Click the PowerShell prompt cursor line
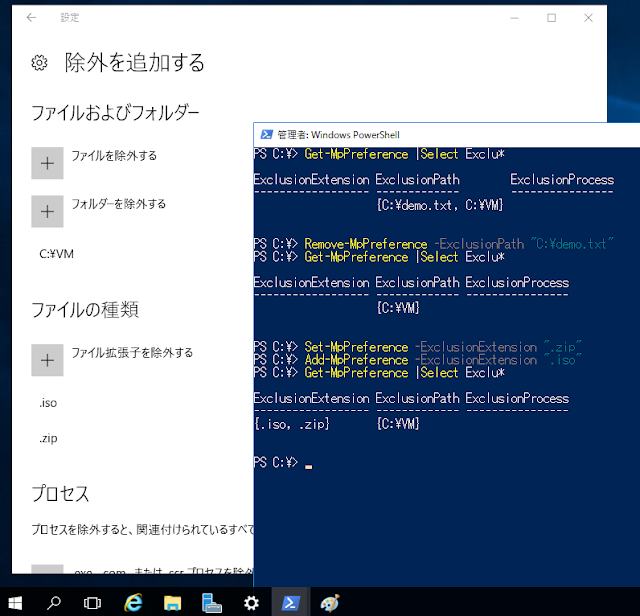Viewport: 640px width, 616px height. pos(283,463)
